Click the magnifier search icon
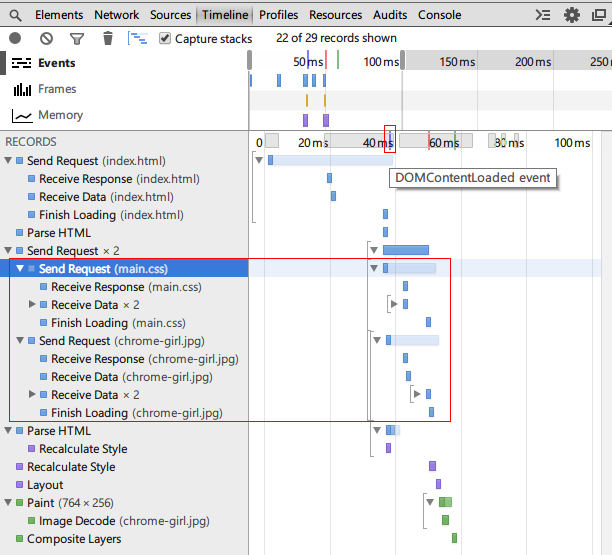 pos(15,15)
